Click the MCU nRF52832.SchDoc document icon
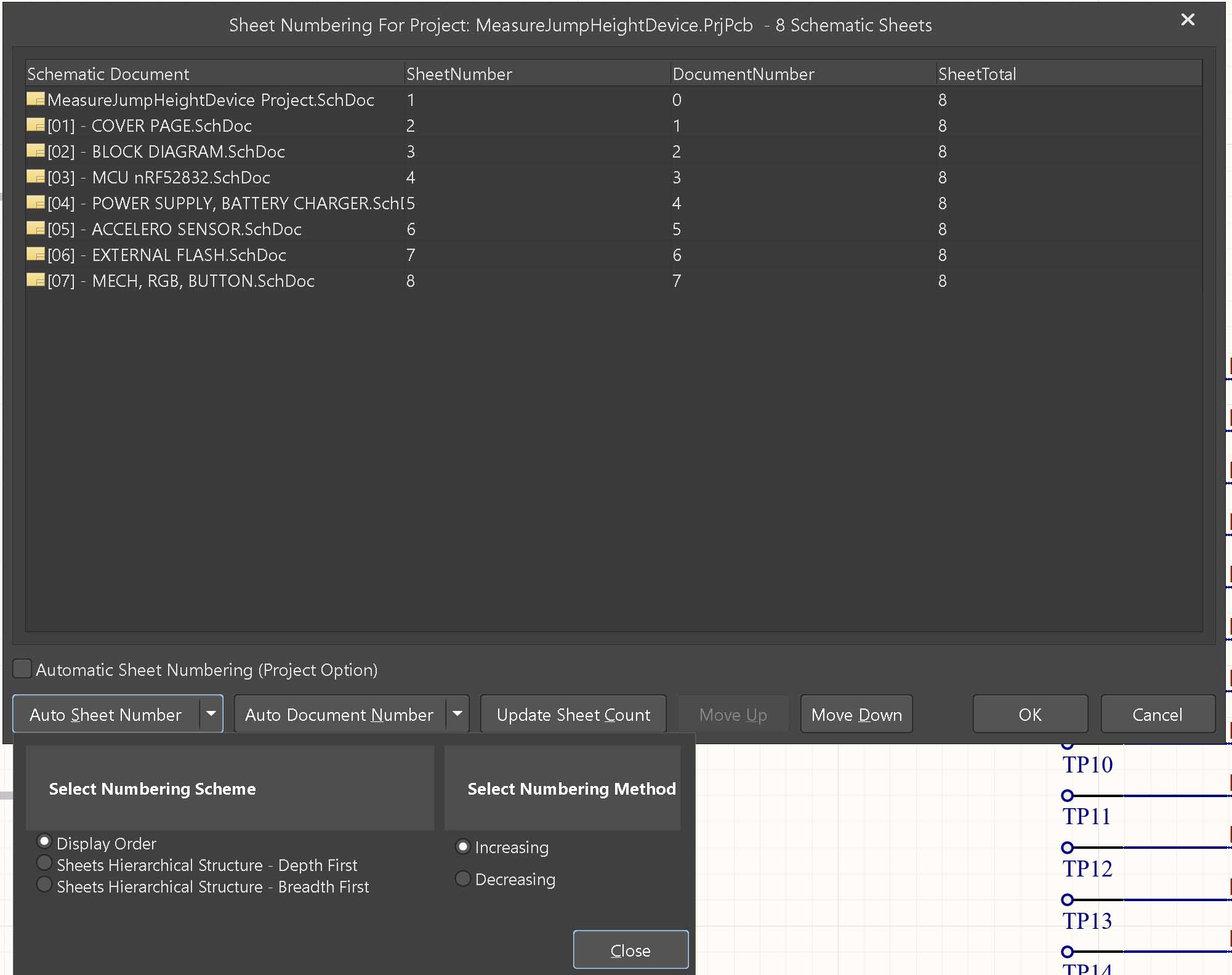Screen dimensions: 1232x975 click(x=36, y=177)
